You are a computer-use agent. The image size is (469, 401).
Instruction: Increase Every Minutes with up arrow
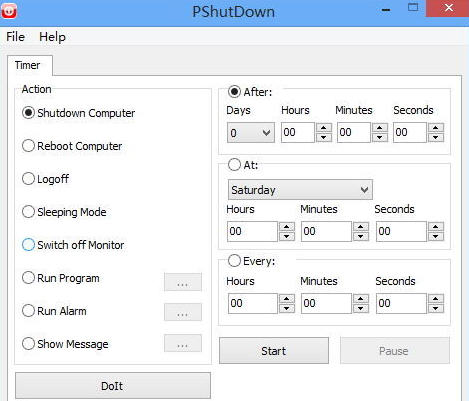361,299
